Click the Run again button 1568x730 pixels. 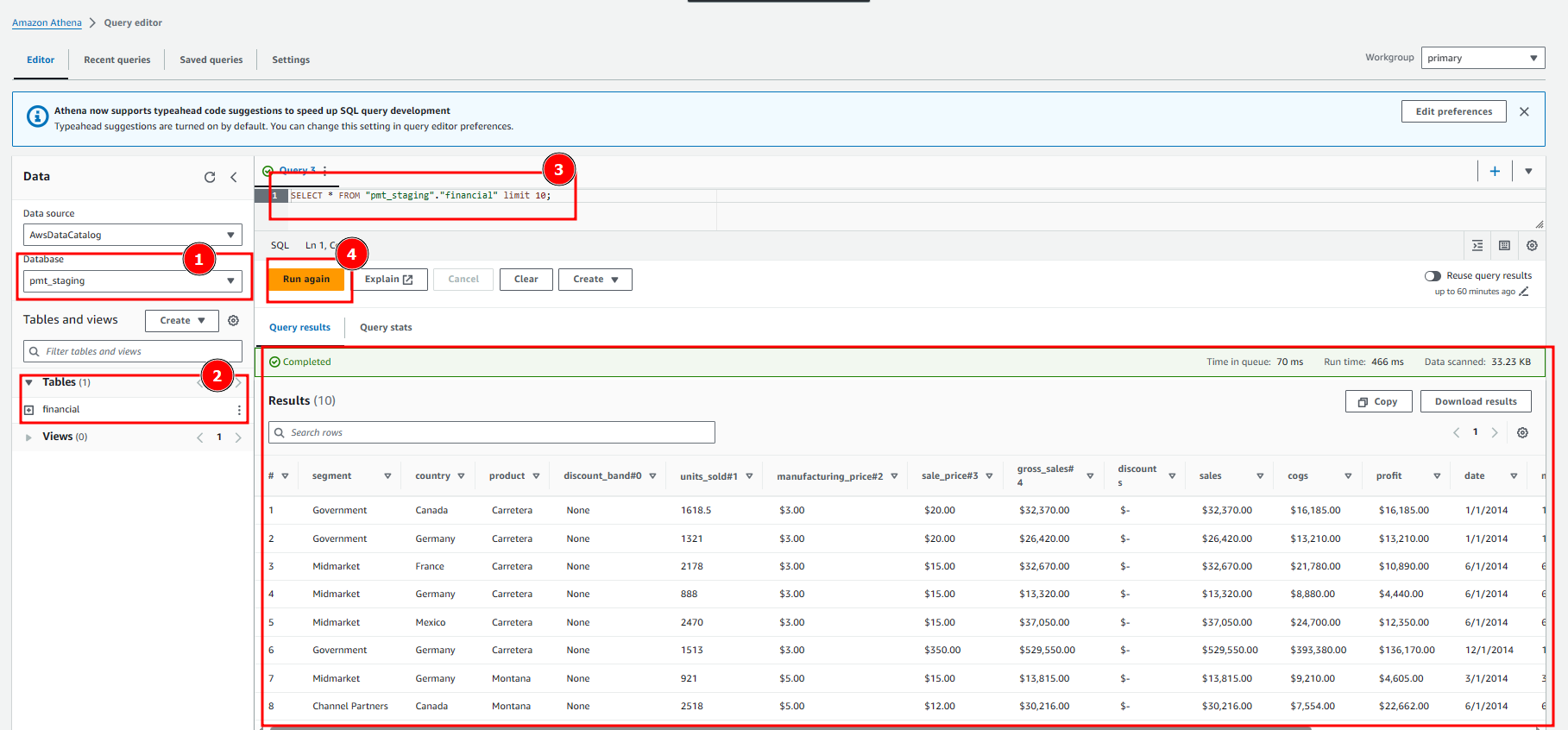point(306,280)
